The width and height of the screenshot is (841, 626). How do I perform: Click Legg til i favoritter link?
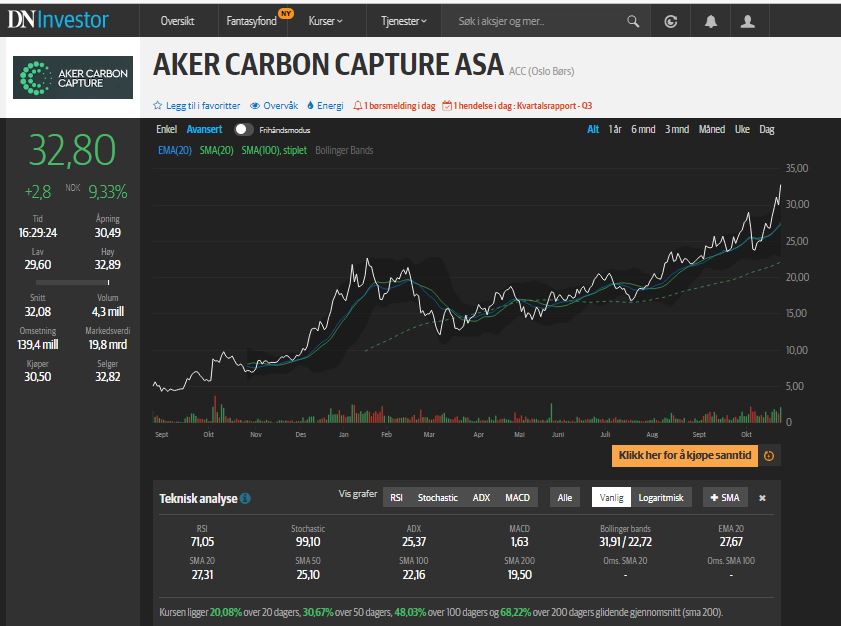(203, 106)
